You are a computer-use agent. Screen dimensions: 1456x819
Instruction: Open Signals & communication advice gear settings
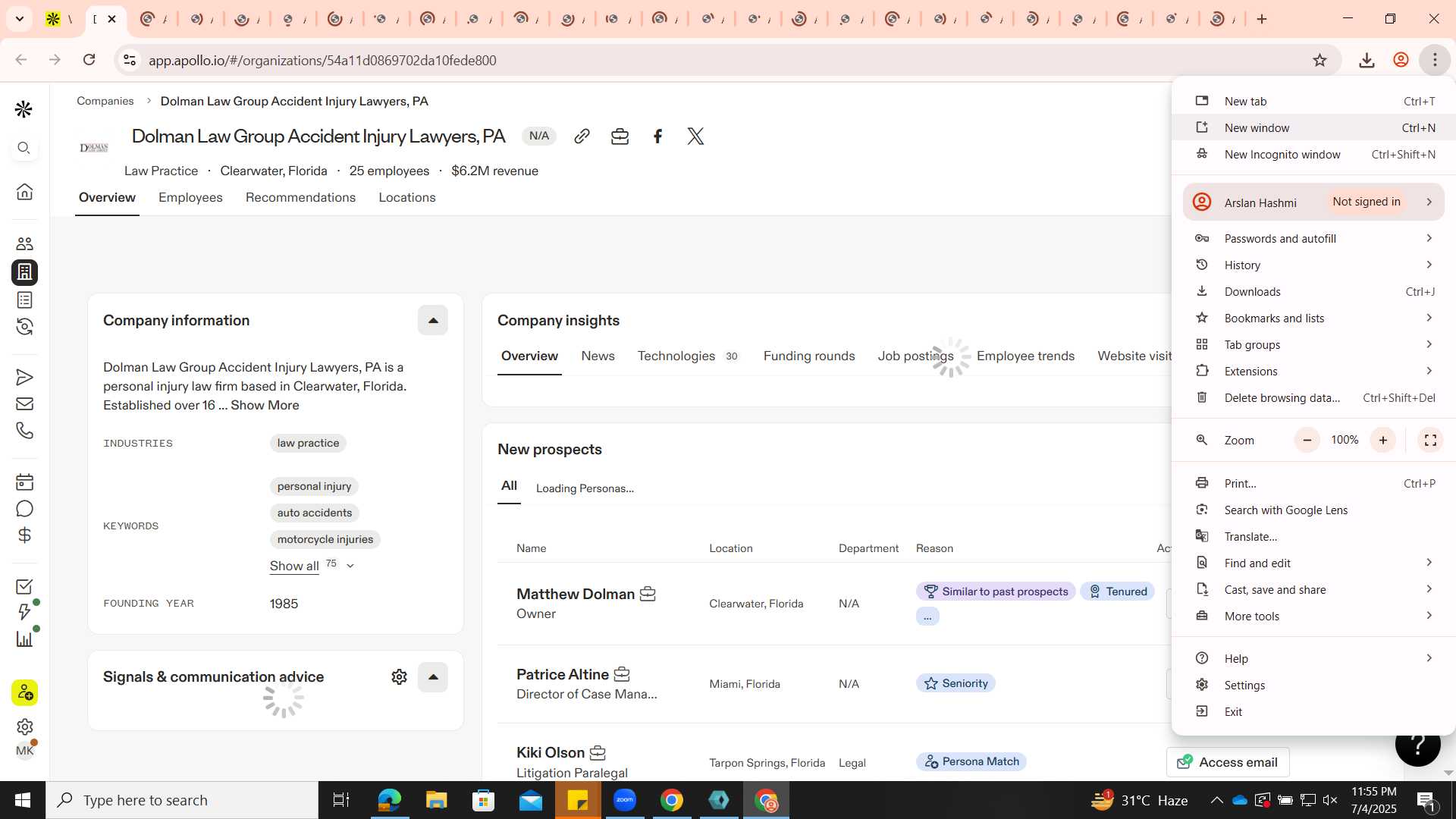click(399, 676)
